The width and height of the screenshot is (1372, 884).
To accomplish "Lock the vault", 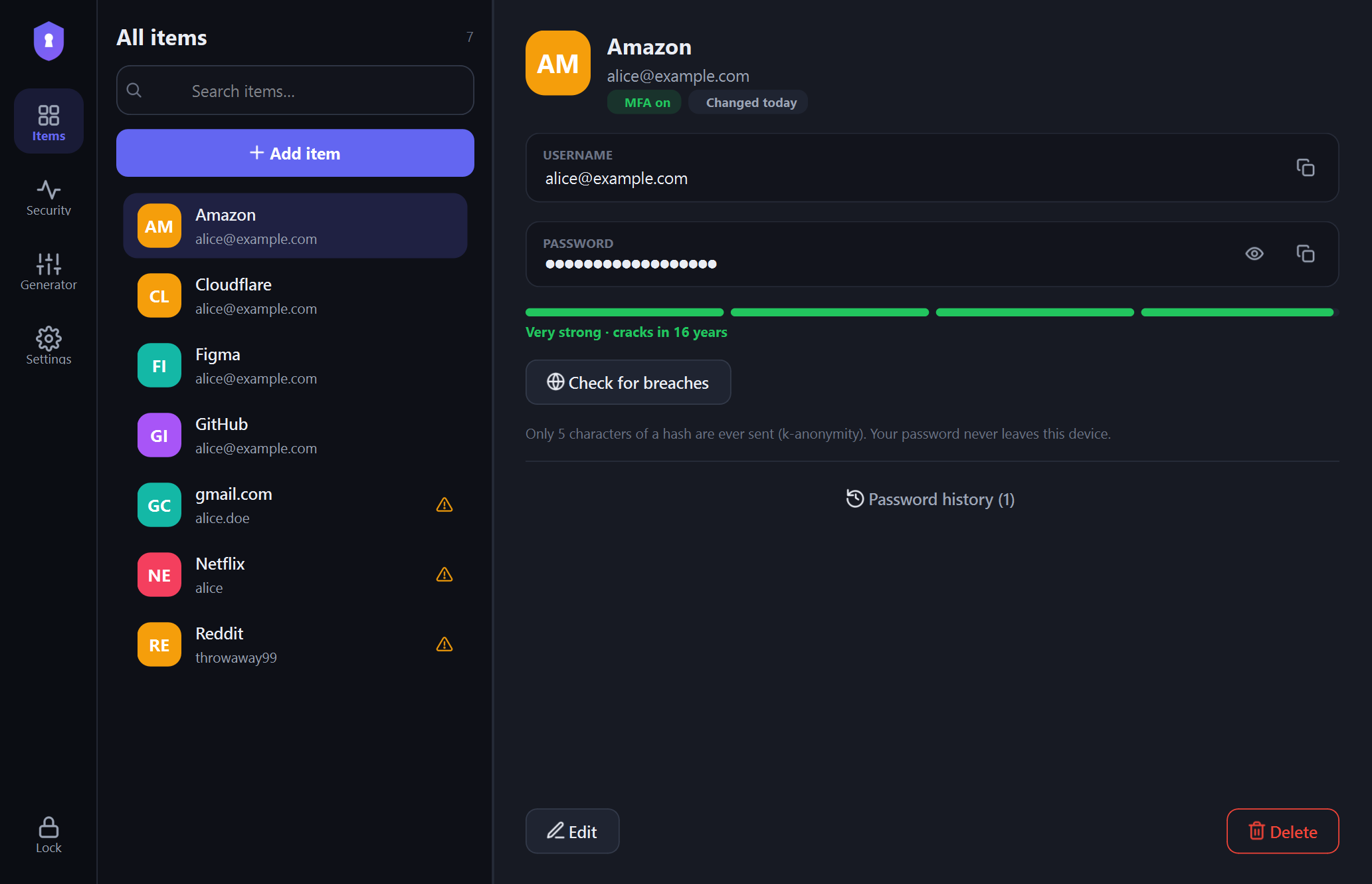I will (x=49, y=835).
